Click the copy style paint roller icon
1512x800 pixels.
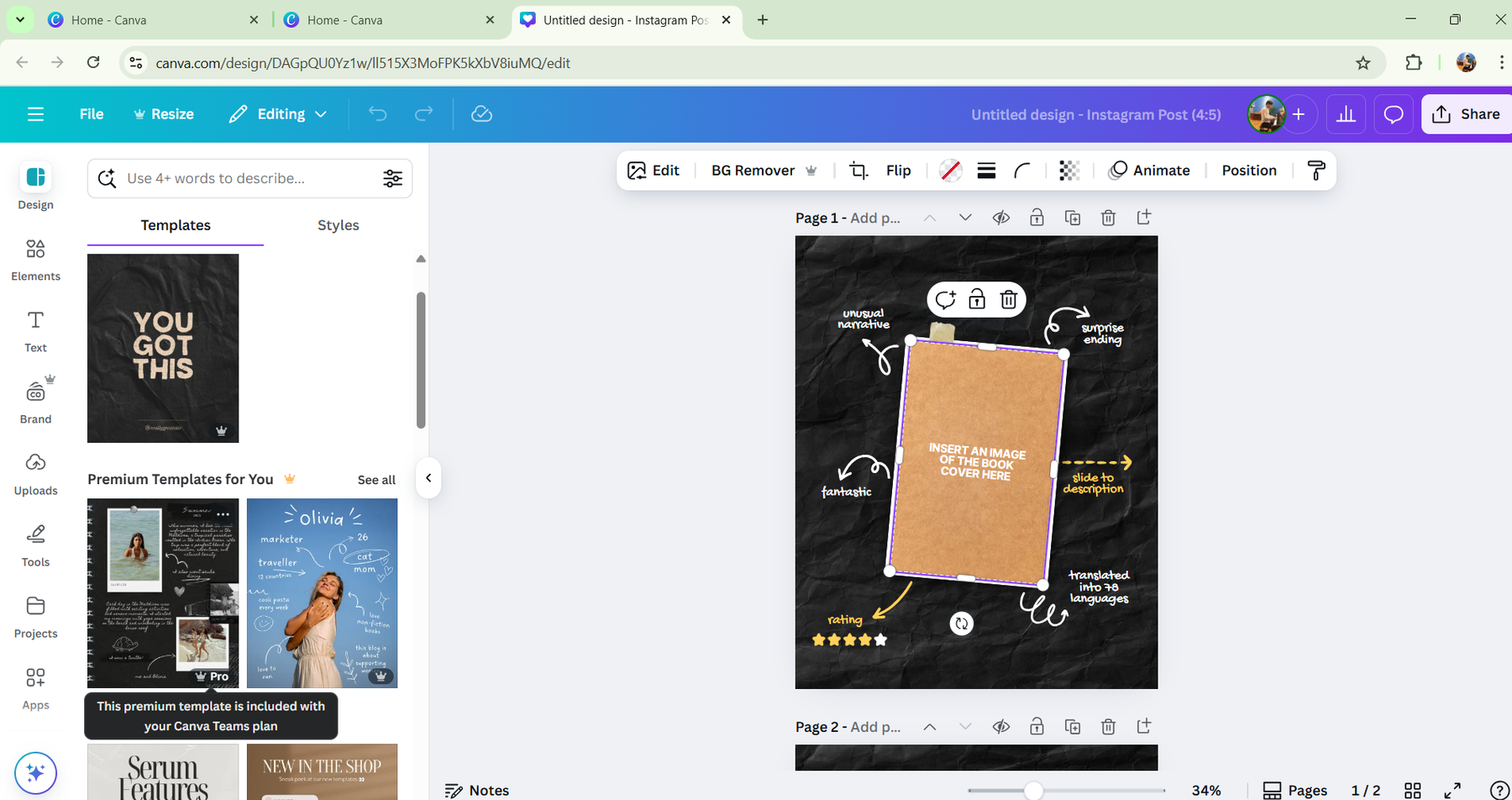coord(1316,171)
